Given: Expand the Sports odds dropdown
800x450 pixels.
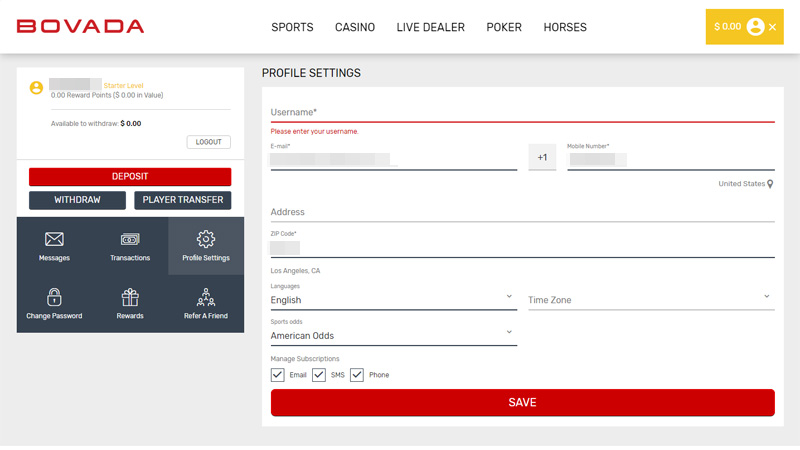Looking at the screenshot, I should click(x=393, y=336).
